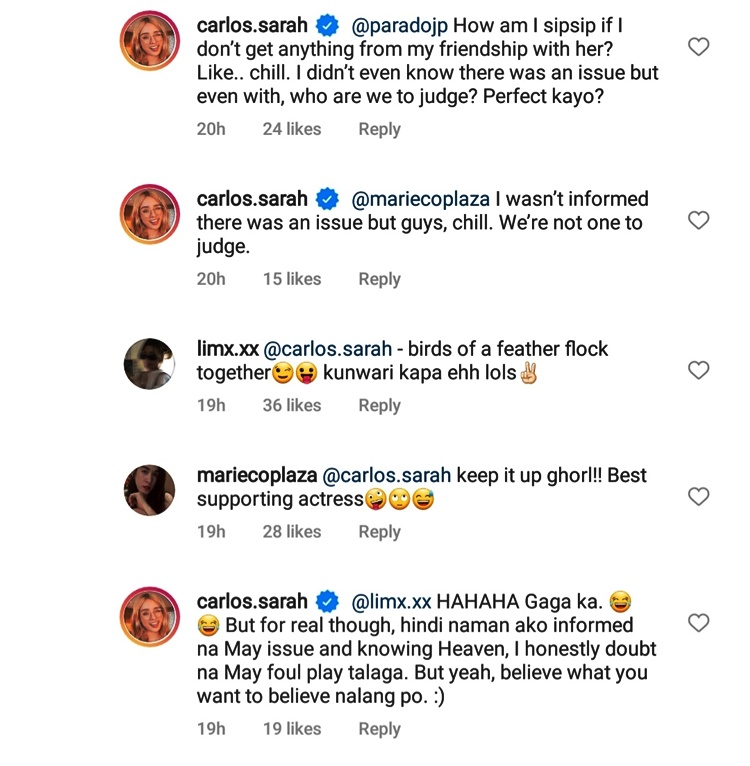750x766 pixels.
Task: Reply to mariecoplaza's comment
Action: coord(379,531)
